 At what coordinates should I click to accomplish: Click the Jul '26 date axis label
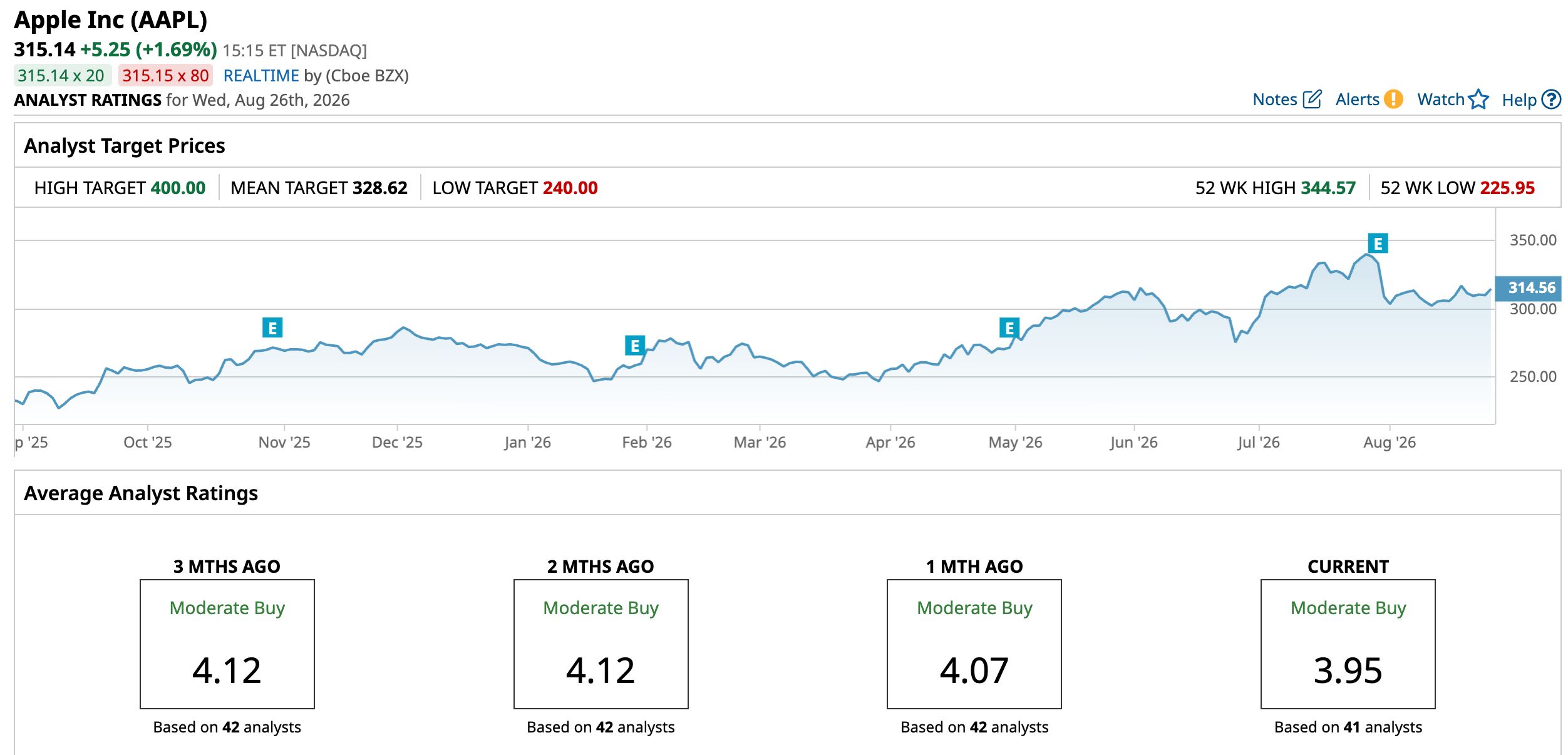(1259, 443)
